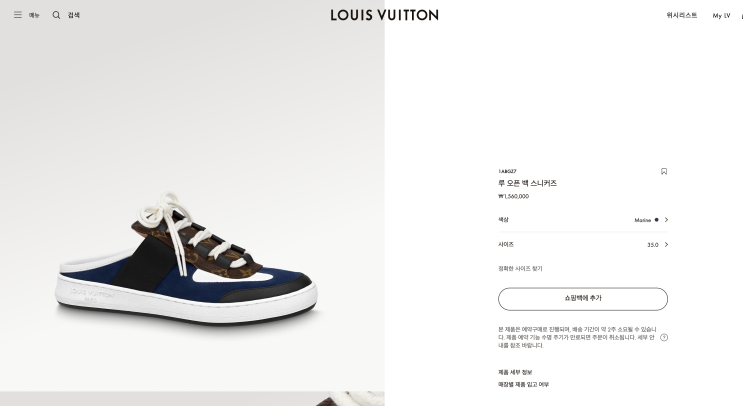Screen dimensions: 743x406
Task: Bookmark the product with wishlist icon
Action: tap(664, 171)
